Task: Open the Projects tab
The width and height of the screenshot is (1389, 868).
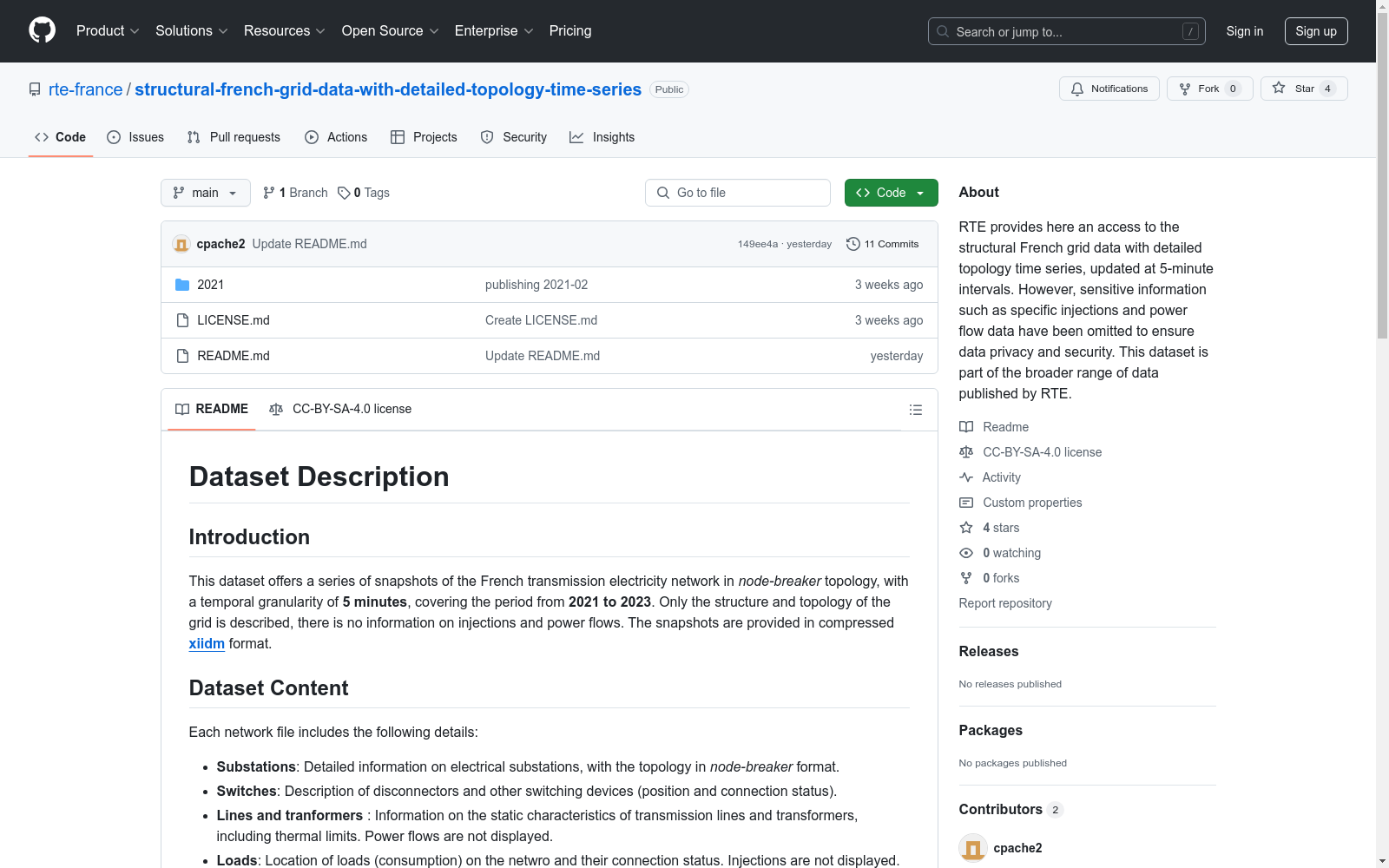Action: (x=424, y=137)
